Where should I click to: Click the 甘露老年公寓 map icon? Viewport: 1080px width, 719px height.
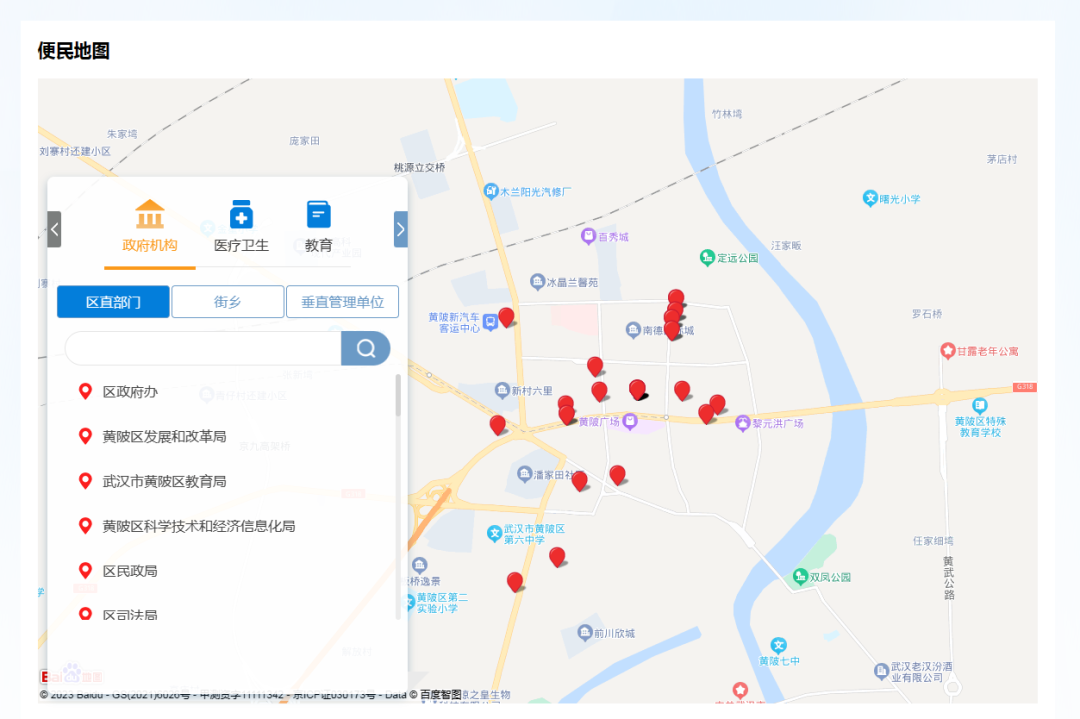point(947,351)
